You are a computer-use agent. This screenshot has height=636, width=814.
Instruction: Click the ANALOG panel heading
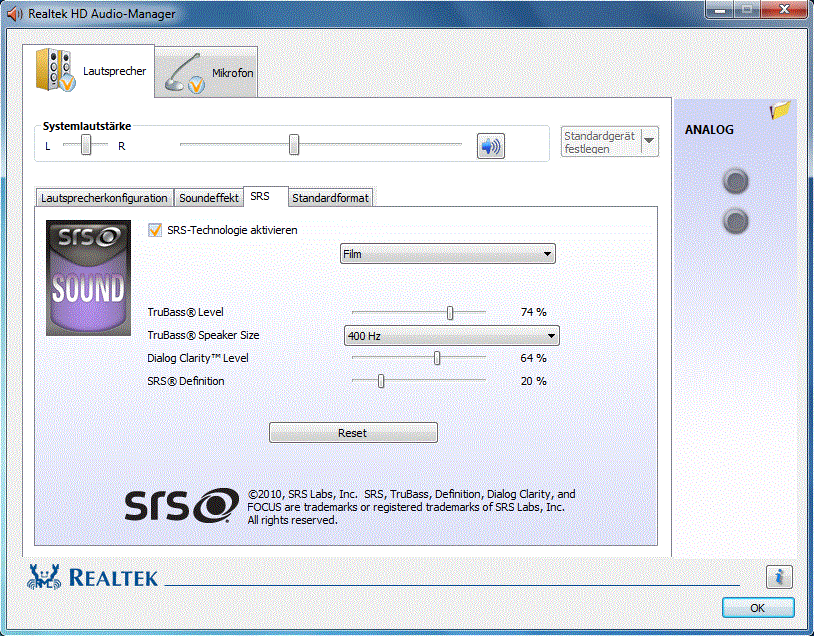coord(709,130)
